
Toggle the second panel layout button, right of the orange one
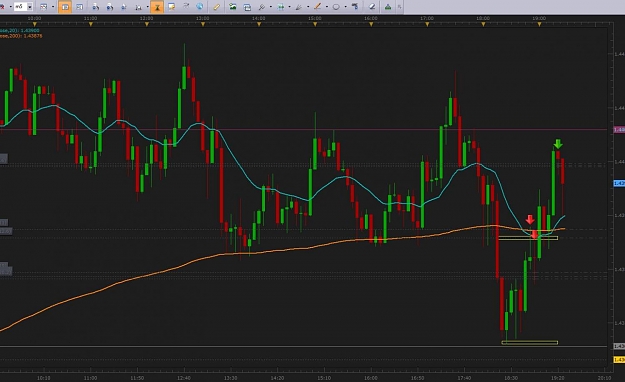click(x=79, y=7)
